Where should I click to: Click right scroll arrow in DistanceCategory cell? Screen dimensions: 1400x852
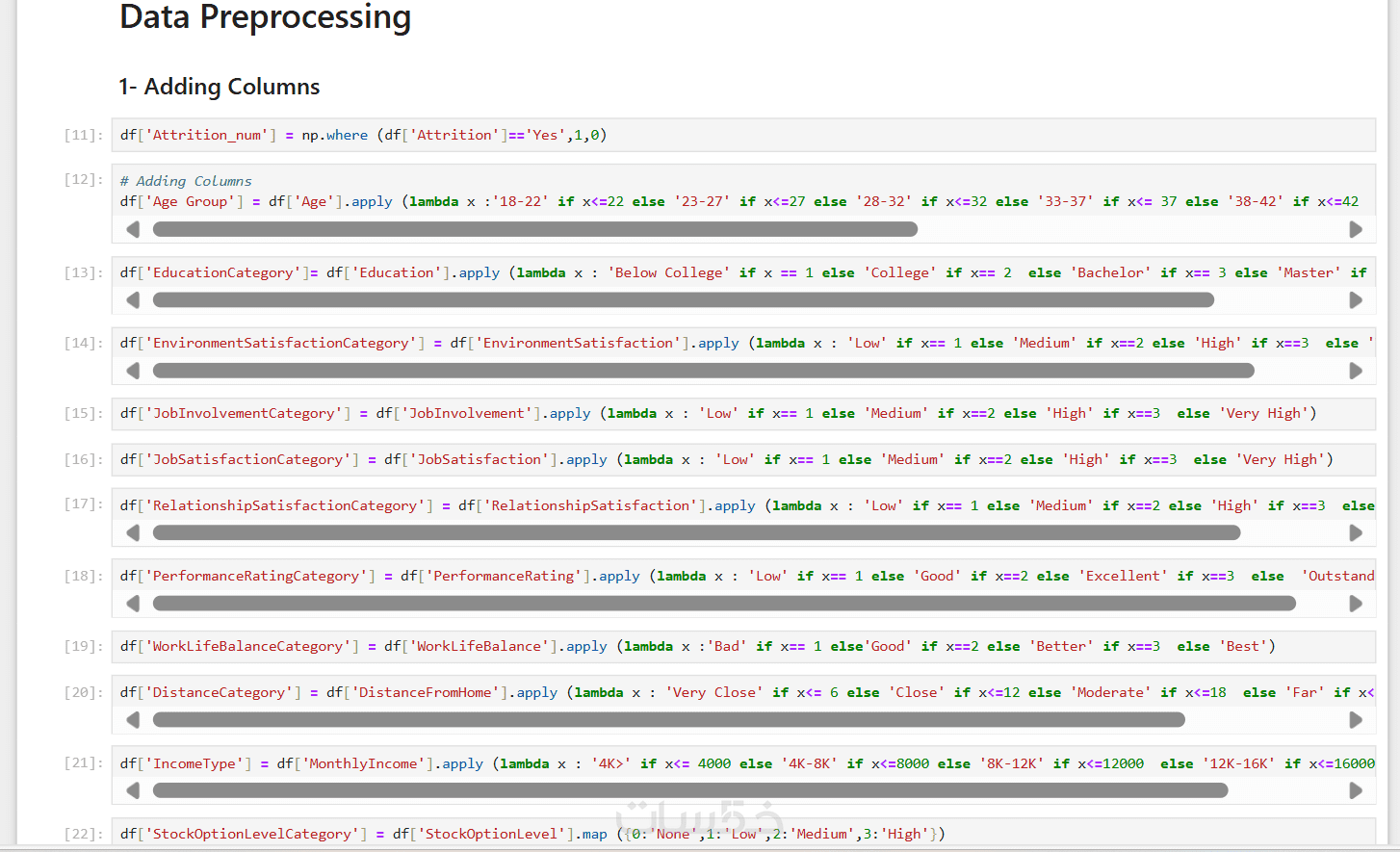pyautogui.click(x=1356, y=719)
